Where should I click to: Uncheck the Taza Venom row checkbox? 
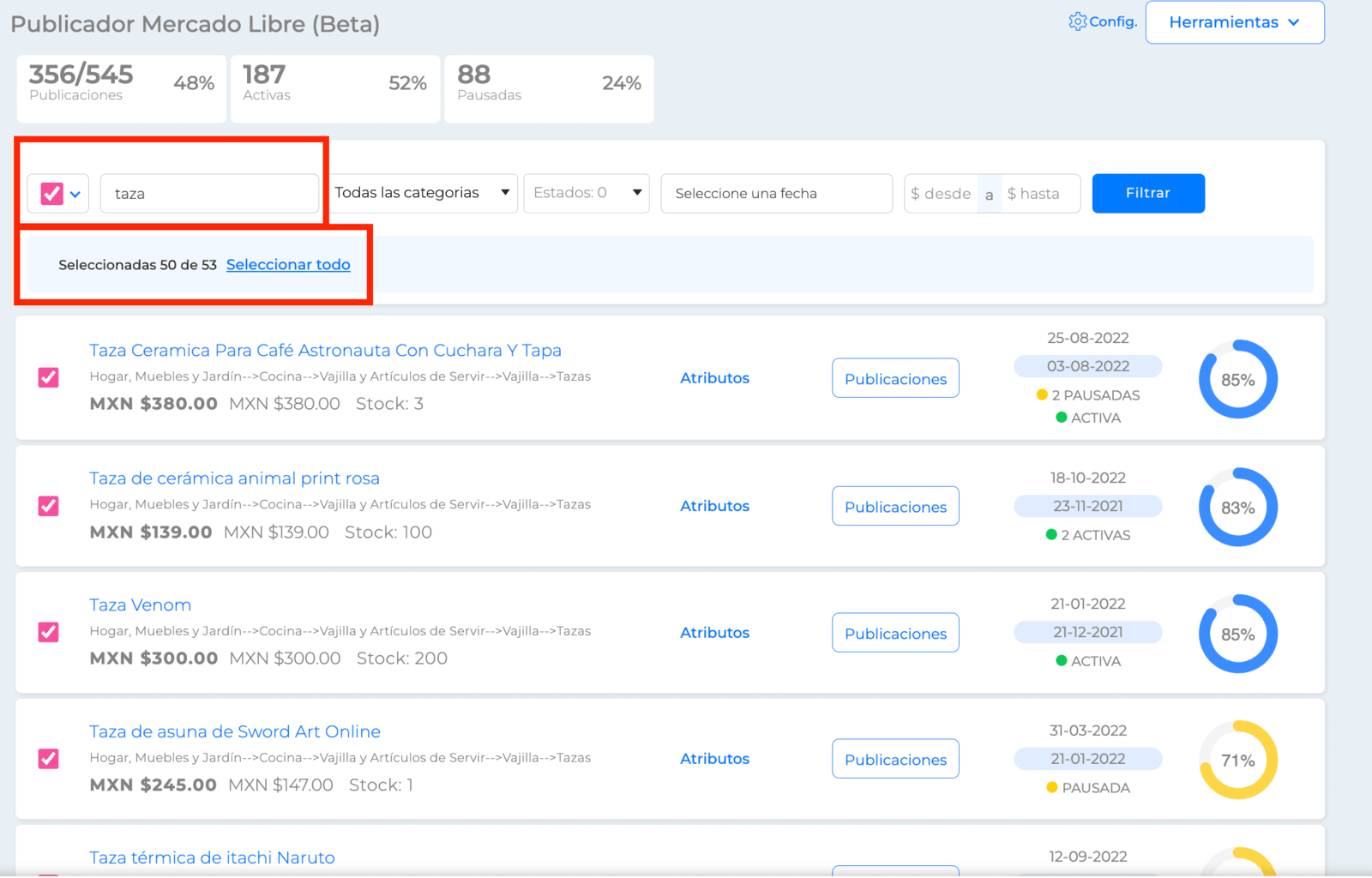tap(49, 632)
